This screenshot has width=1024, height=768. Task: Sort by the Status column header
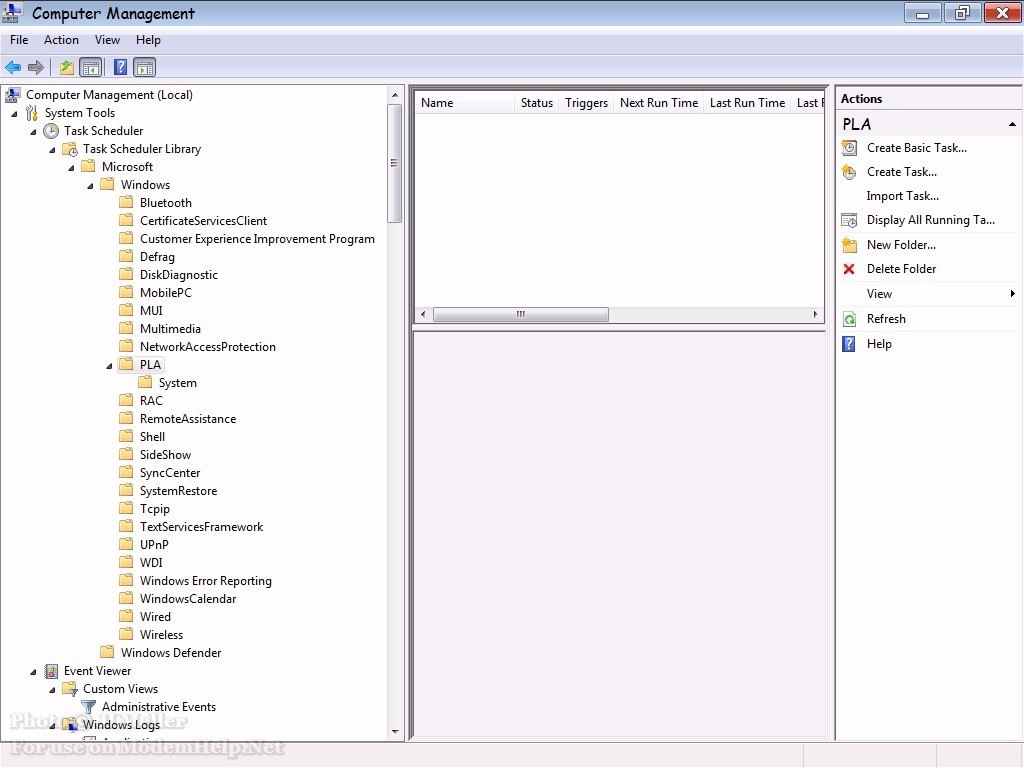point(536,103)
